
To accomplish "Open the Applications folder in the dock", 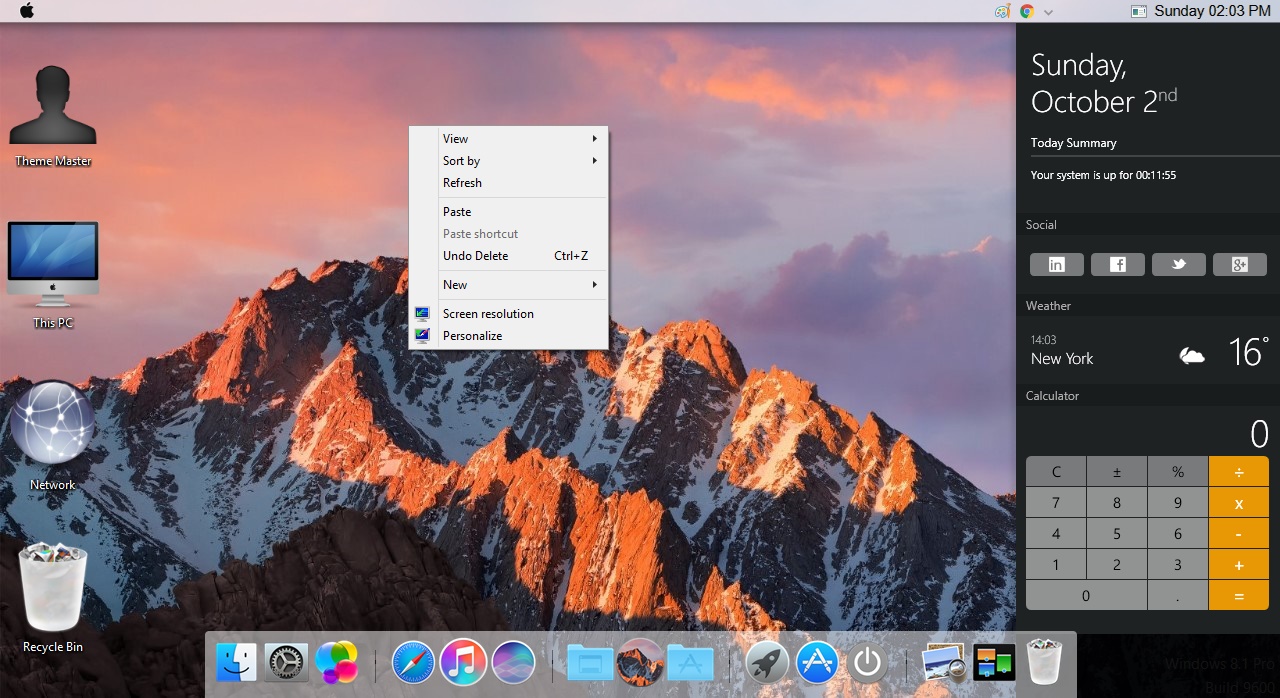I will coord(690,662).
